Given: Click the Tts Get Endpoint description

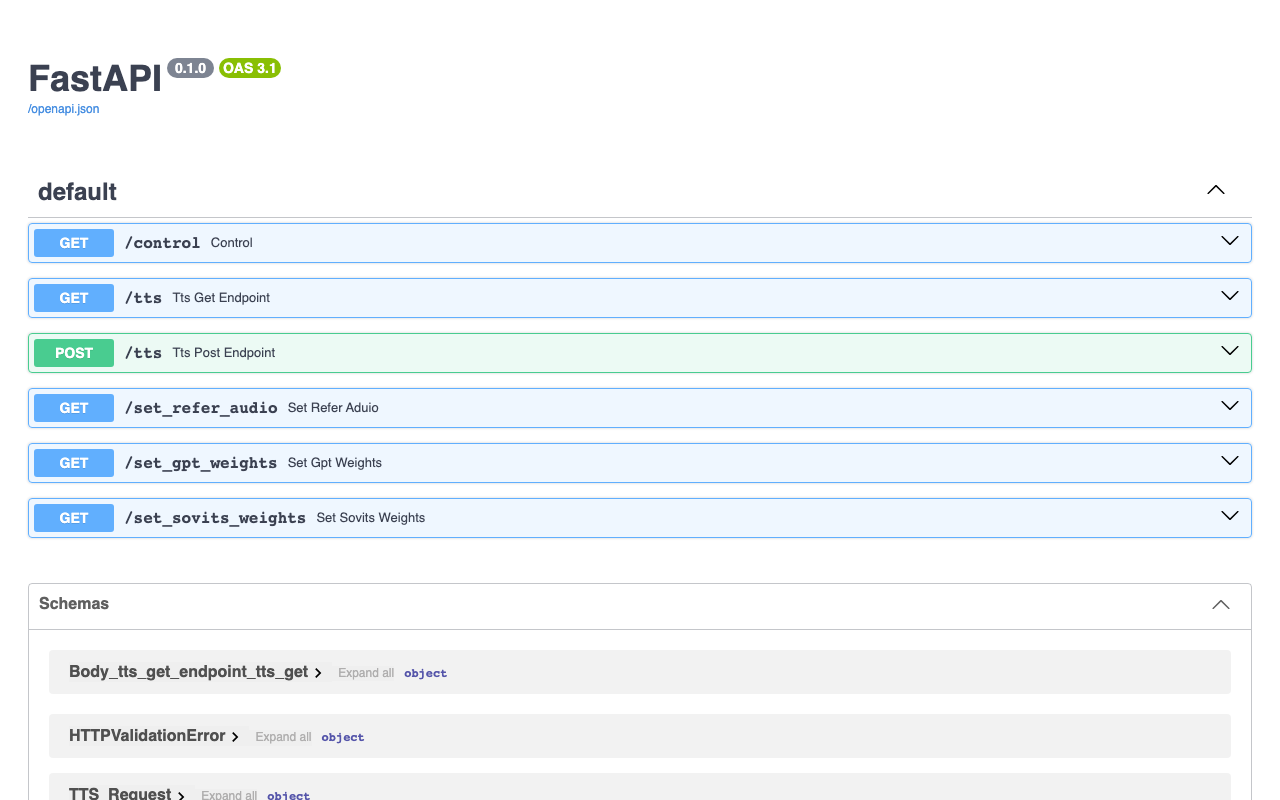Looking at the screenshot, I should point(221,298).
